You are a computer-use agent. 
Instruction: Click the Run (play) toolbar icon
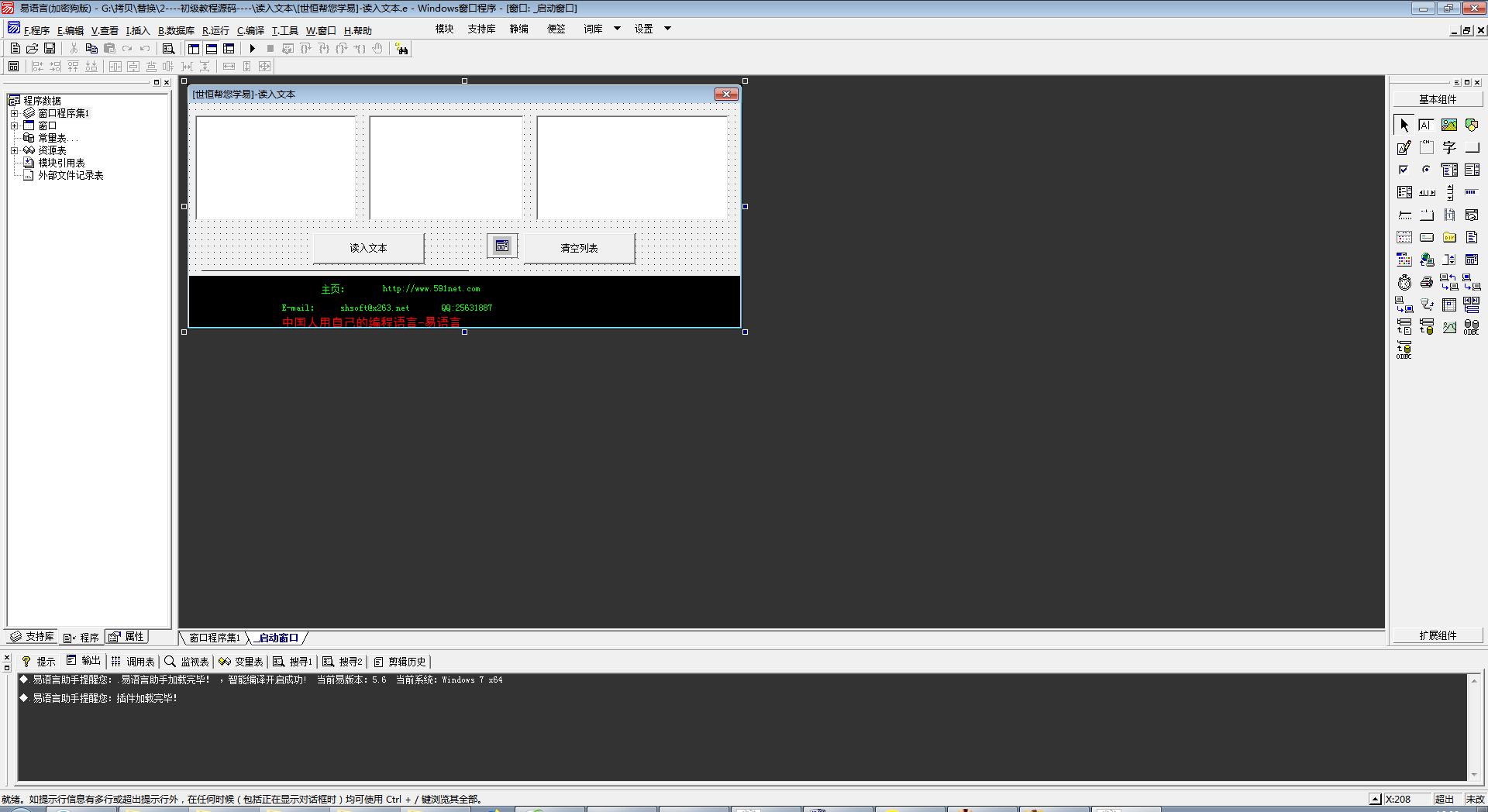(252, 49)
